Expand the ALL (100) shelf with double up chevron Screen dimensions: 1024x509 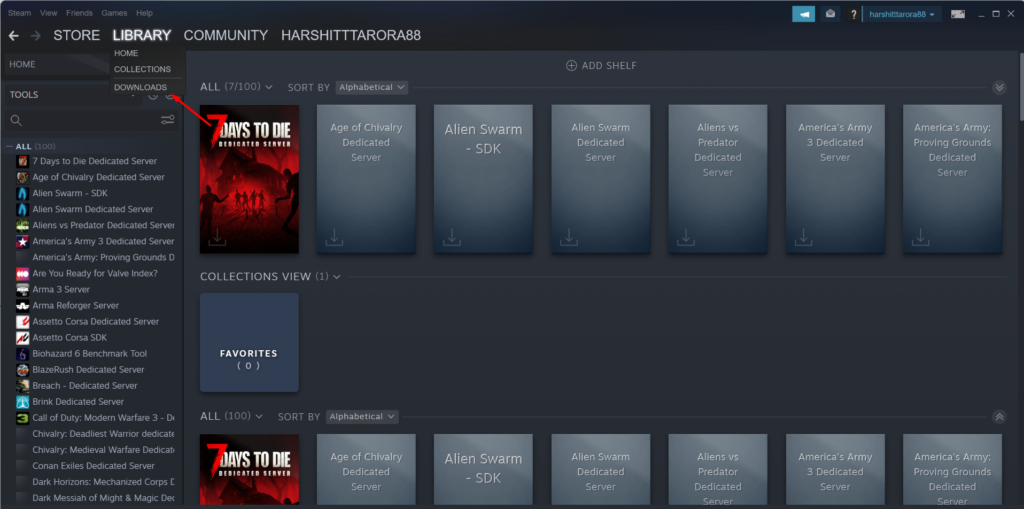[999, 416]
